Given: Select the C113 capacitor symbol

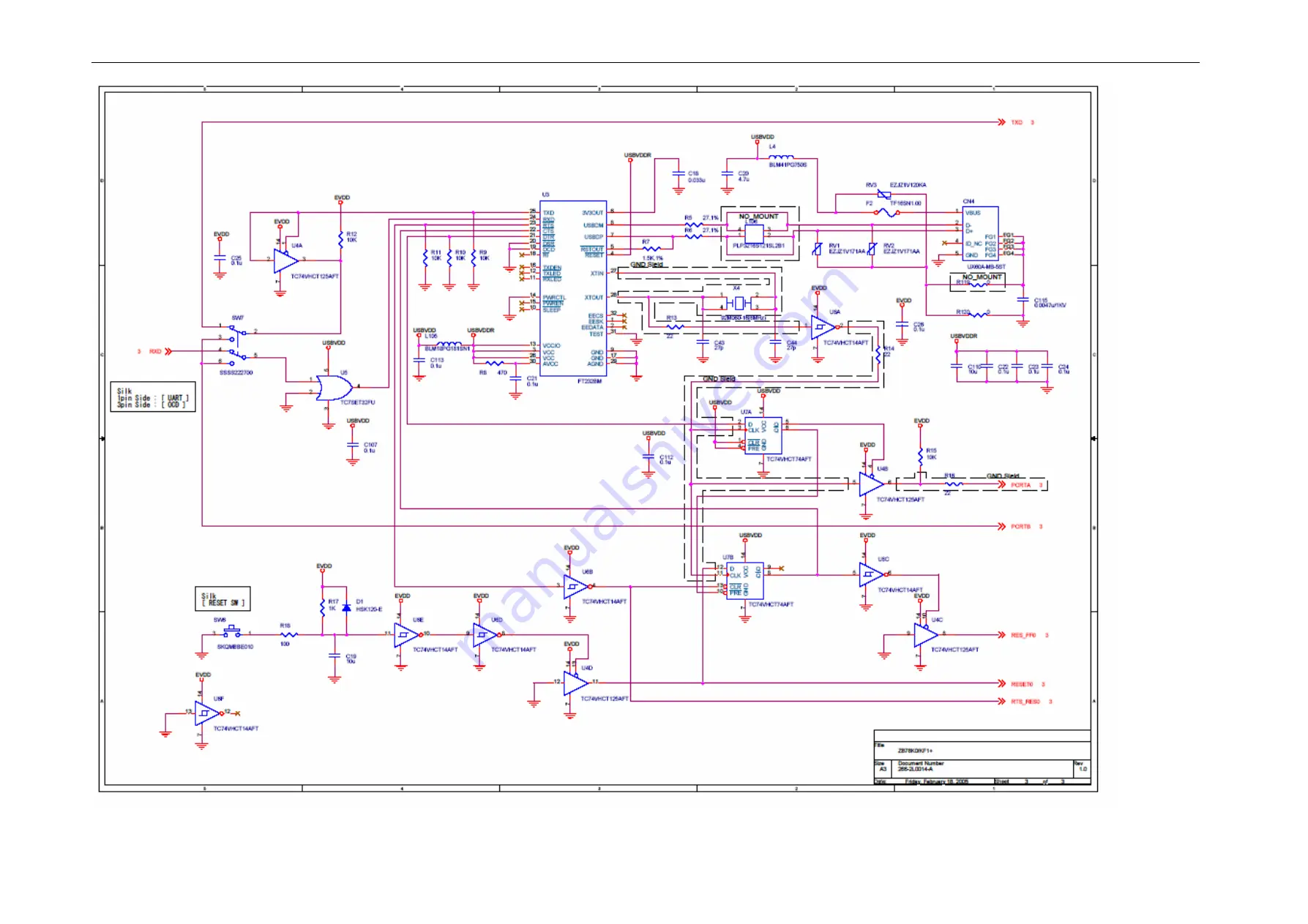Looking at the screenshot, I should click(x=419, y=361).
